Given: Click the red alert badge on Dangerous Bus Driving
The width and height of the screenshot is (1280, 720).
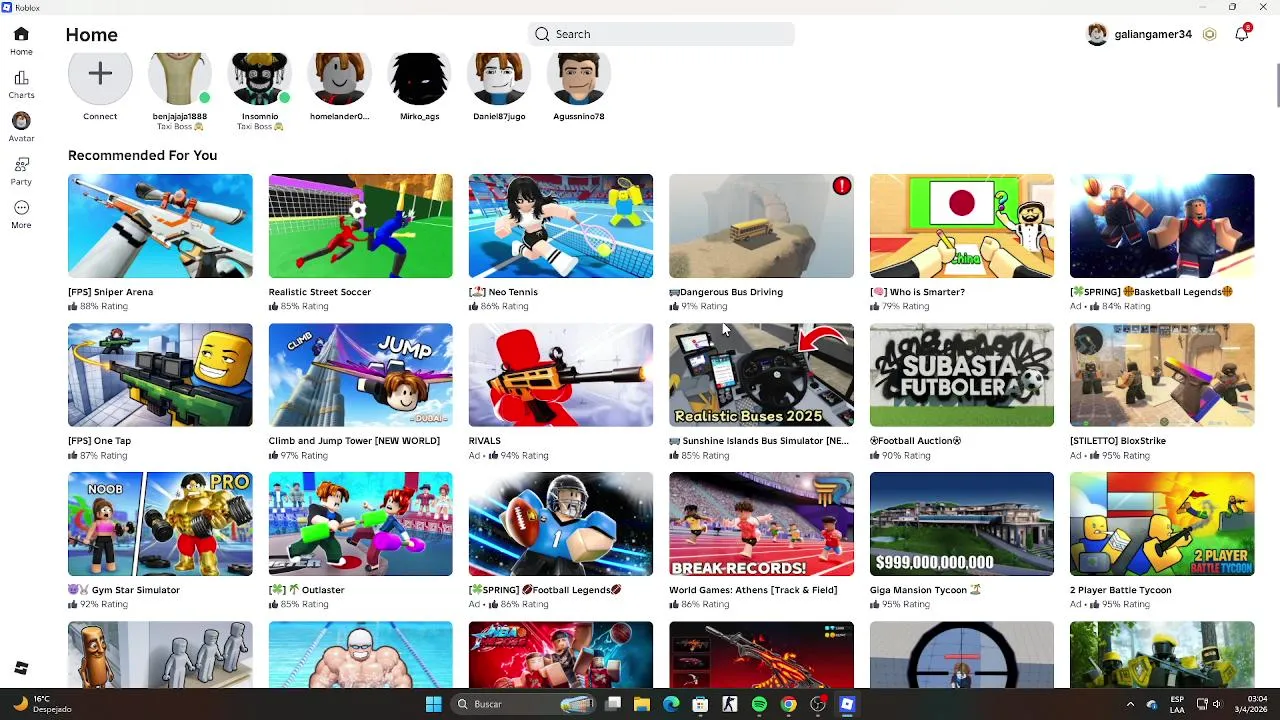Looking at the screenshot, I should (x=842, y=186).
